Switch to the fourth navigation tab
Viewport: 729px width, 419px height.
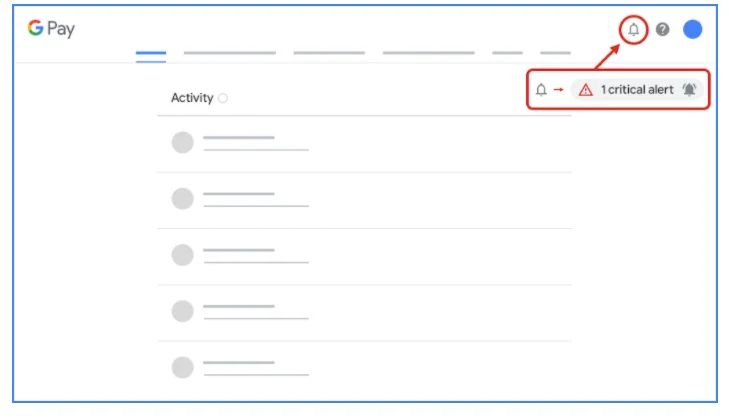coord(428,53)
